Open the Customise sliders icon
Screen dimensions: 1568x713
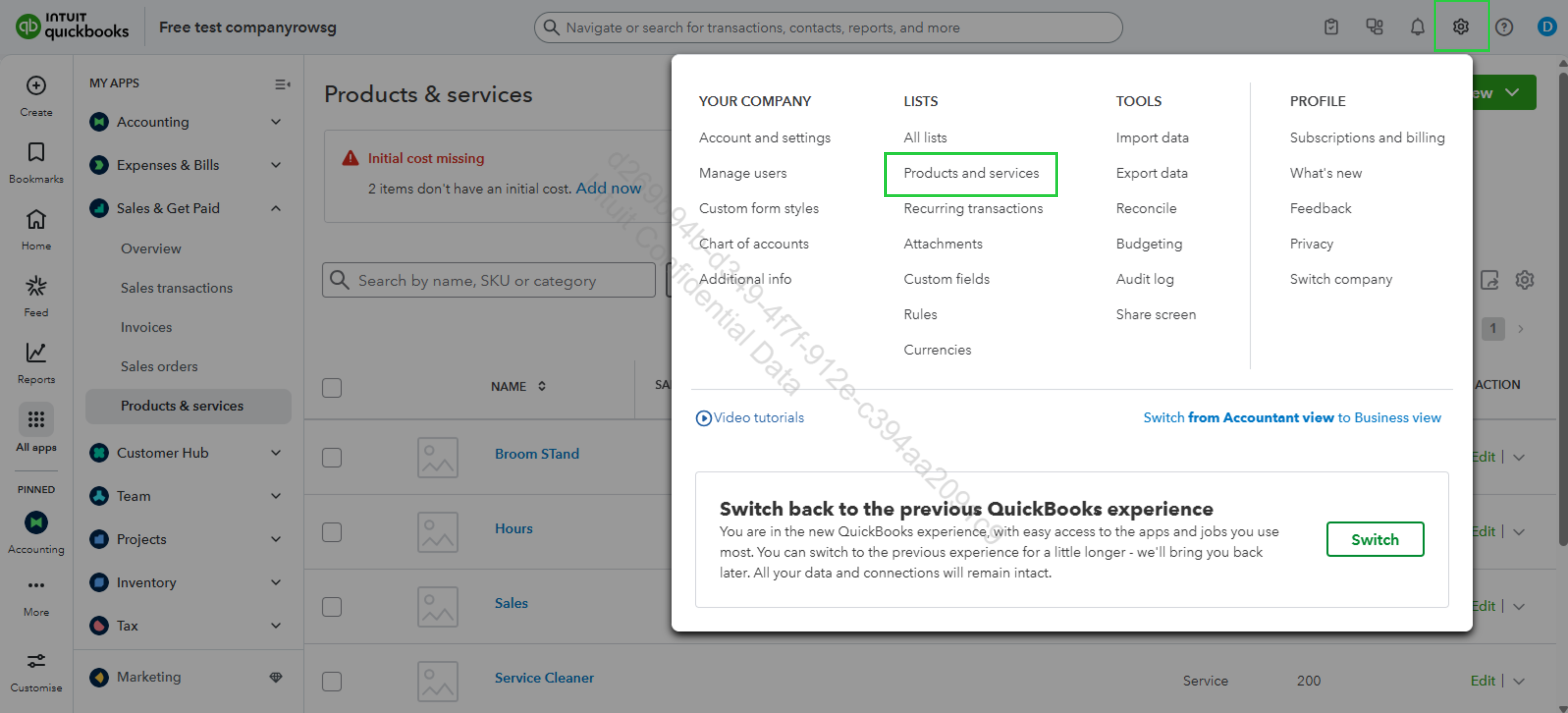(x=36, y=661)
